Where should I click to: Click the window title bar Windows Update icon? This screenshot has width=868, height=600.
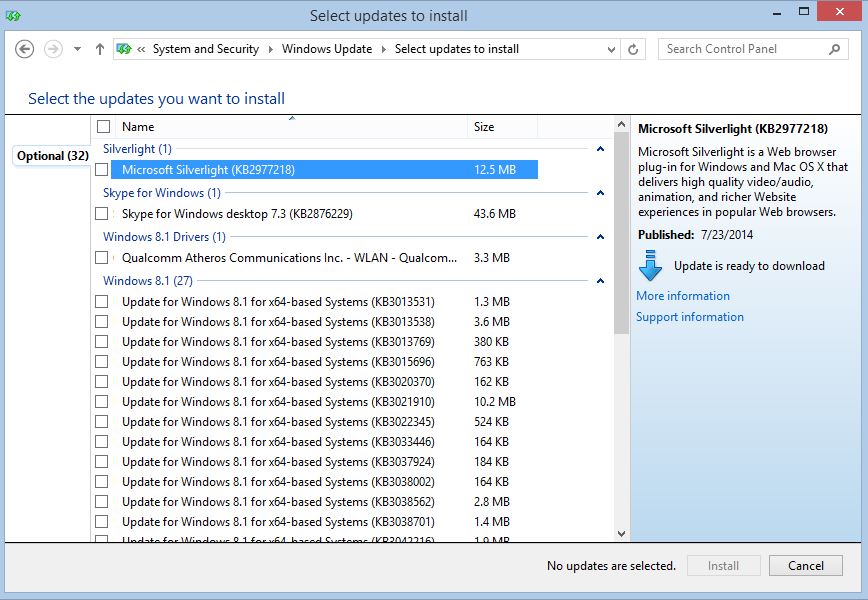pyautogui.click(x=13, y=15)
